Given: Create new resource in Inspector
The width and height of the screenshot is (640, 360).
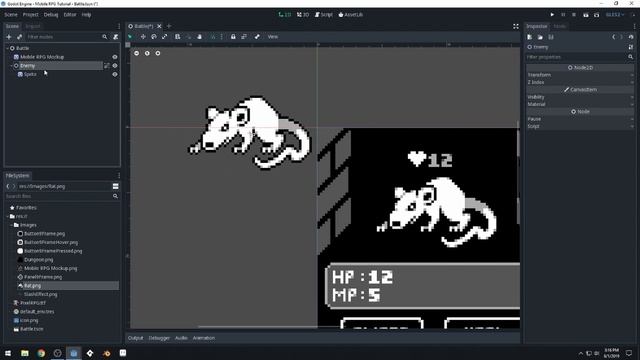Looking at the screenshot, I should point(529,37).
